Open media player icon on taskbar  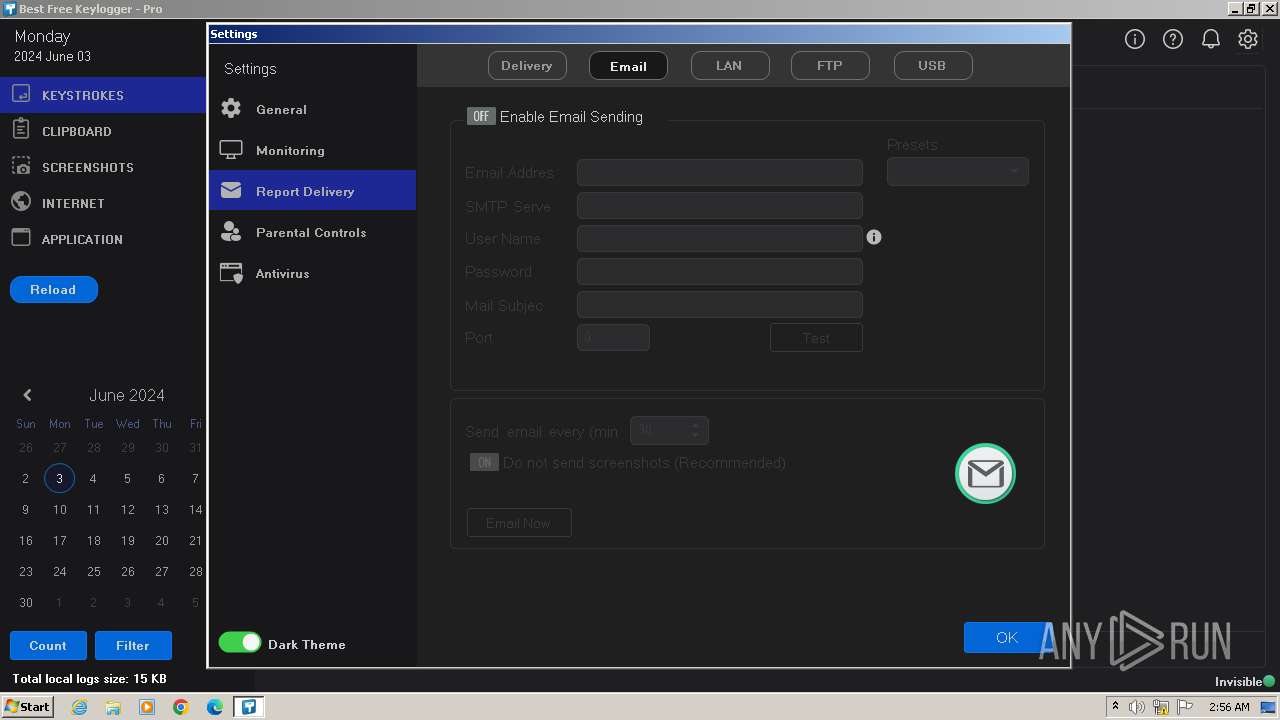[x=147, y=707]
